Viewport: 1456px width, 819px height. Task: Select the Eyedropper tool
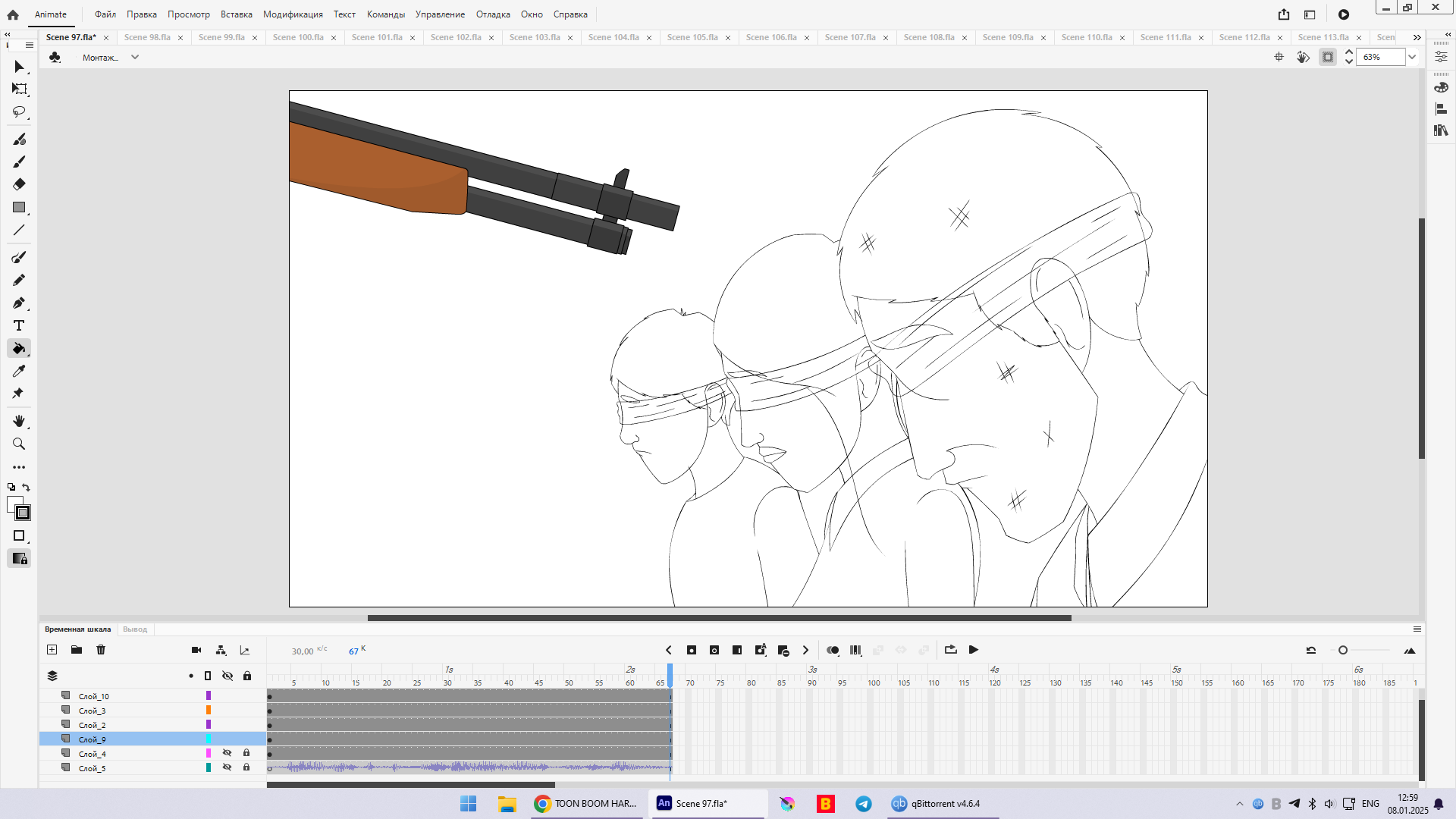[x=20, y=371]
